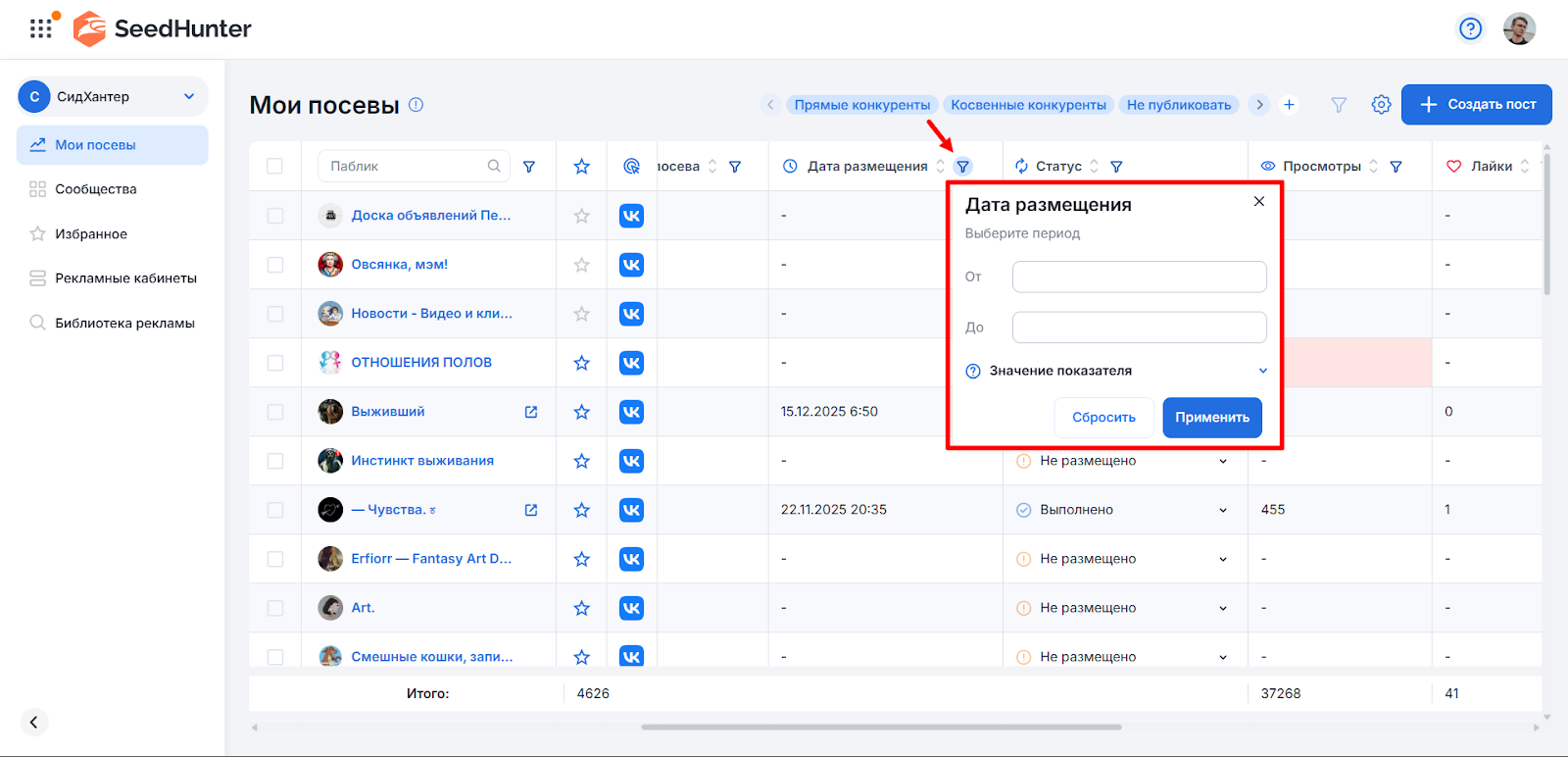
Task: Select checkbox for — Чувства. row
Action: tap(275, 510)
